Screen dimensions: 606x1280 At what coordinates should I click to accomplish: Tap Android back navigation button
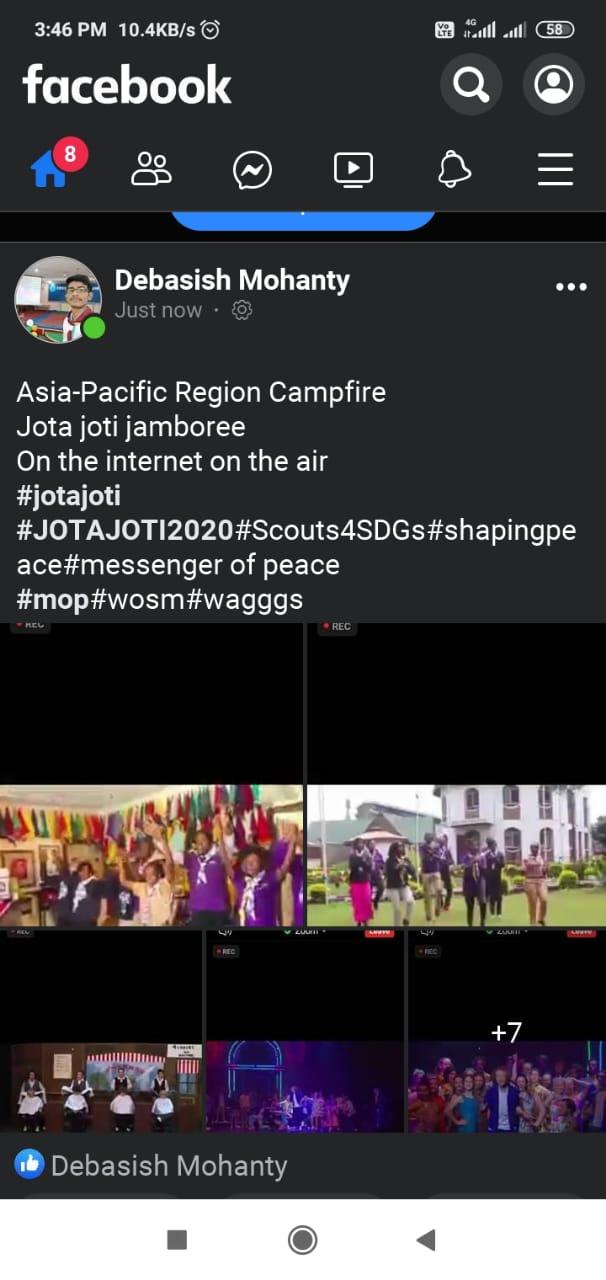click(x=426, y=1241)
